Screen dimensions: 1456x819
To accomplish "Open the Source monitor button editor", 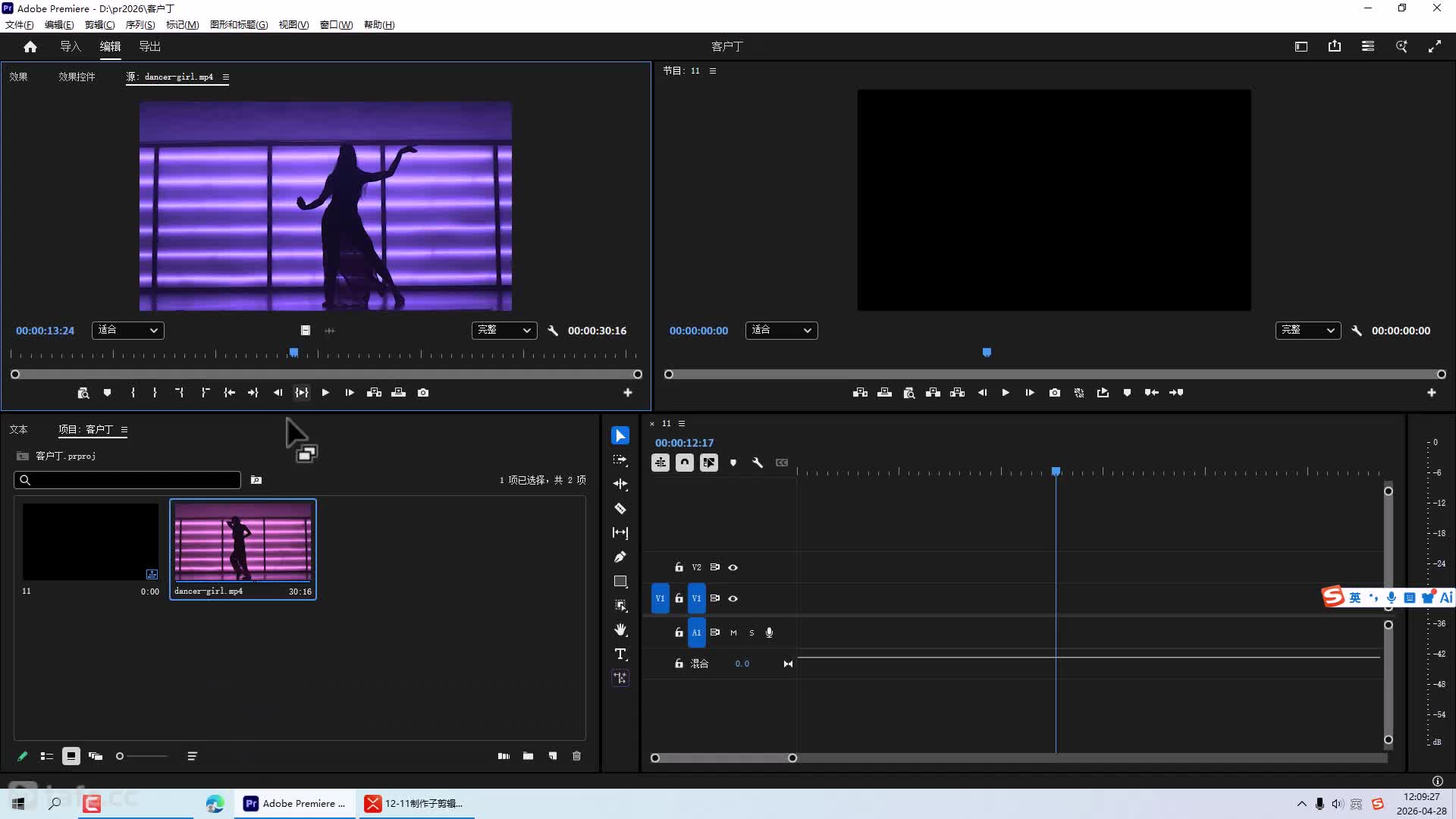I will tap(627, 393).
